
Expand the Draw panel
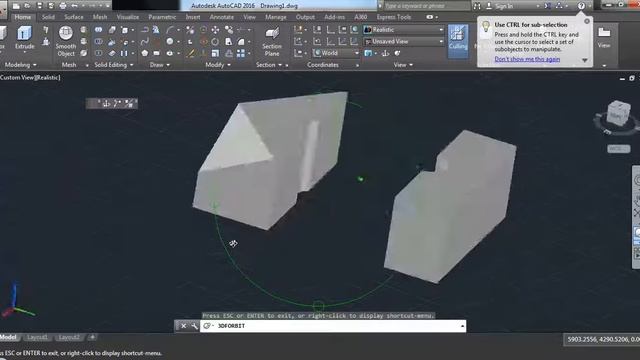160,65
